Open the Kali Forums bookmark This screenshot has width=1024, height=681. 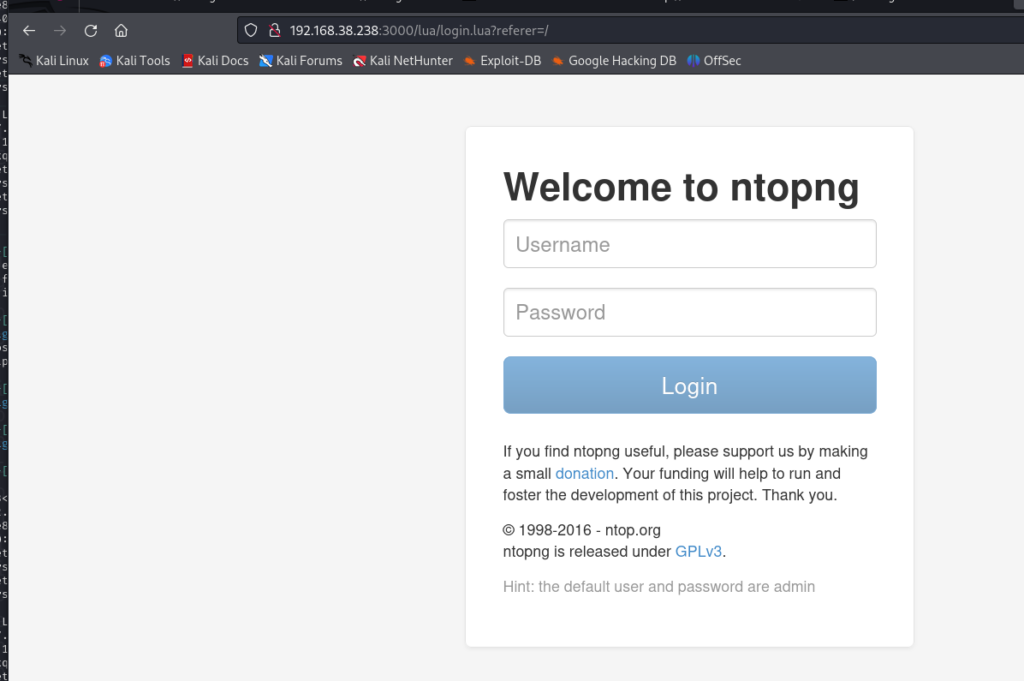point(300,61)
